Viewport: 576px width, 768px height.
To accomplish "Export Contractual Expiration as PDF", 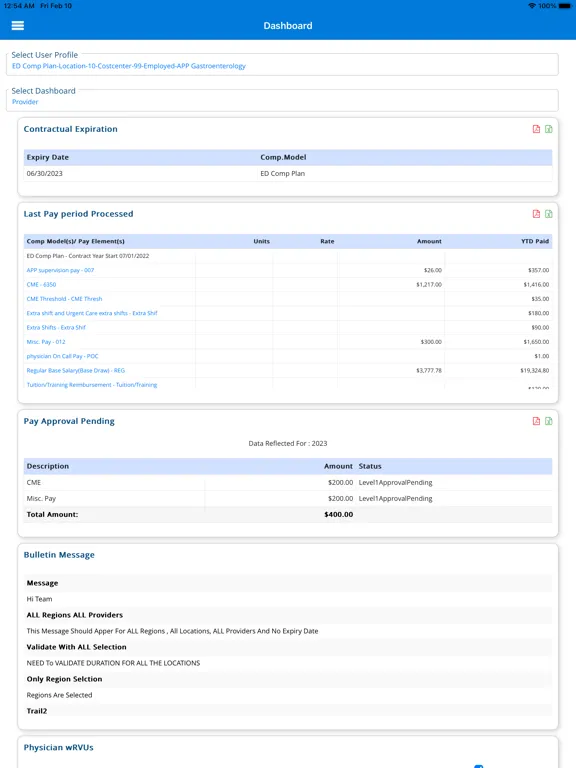I will tap(536, 129).
